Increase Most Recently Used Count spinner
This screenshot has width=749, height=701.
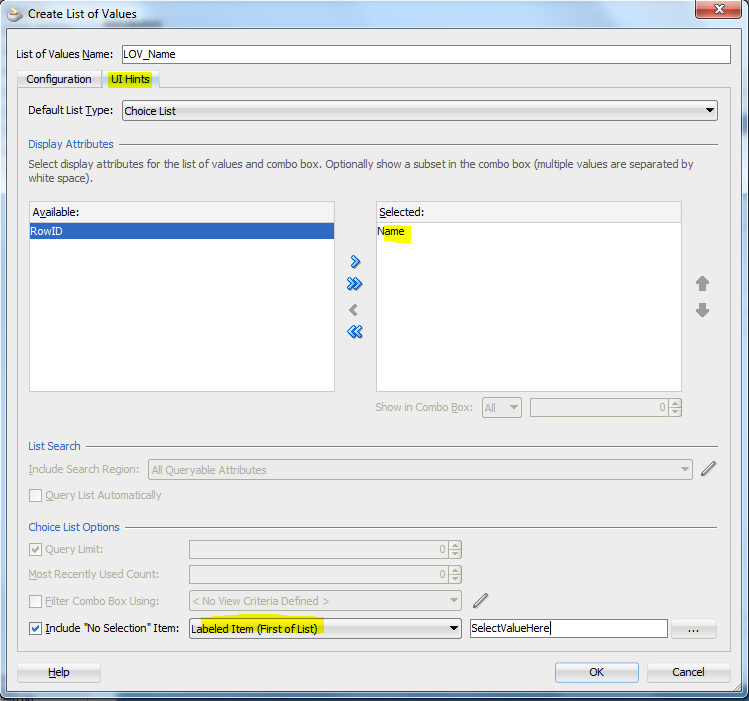(x=455, y=570)
